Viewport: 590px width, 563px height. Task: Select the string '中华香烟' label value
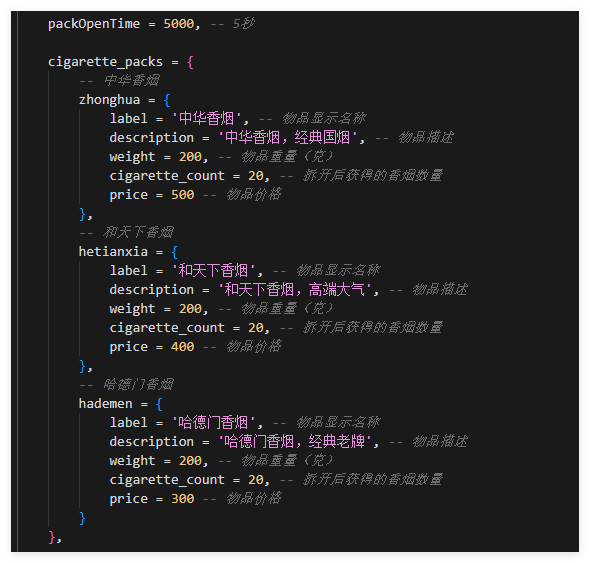(206, 119)
